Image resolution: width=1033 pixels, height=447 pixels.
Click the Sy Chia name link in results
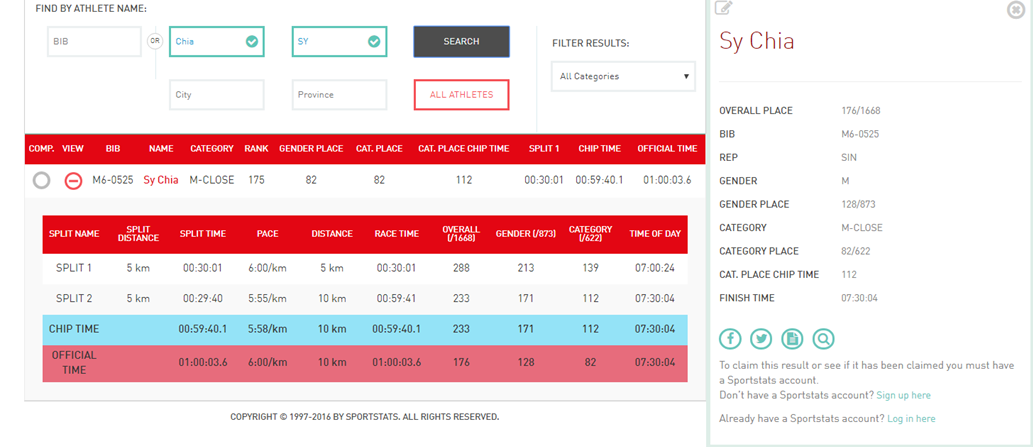point(161,180)
